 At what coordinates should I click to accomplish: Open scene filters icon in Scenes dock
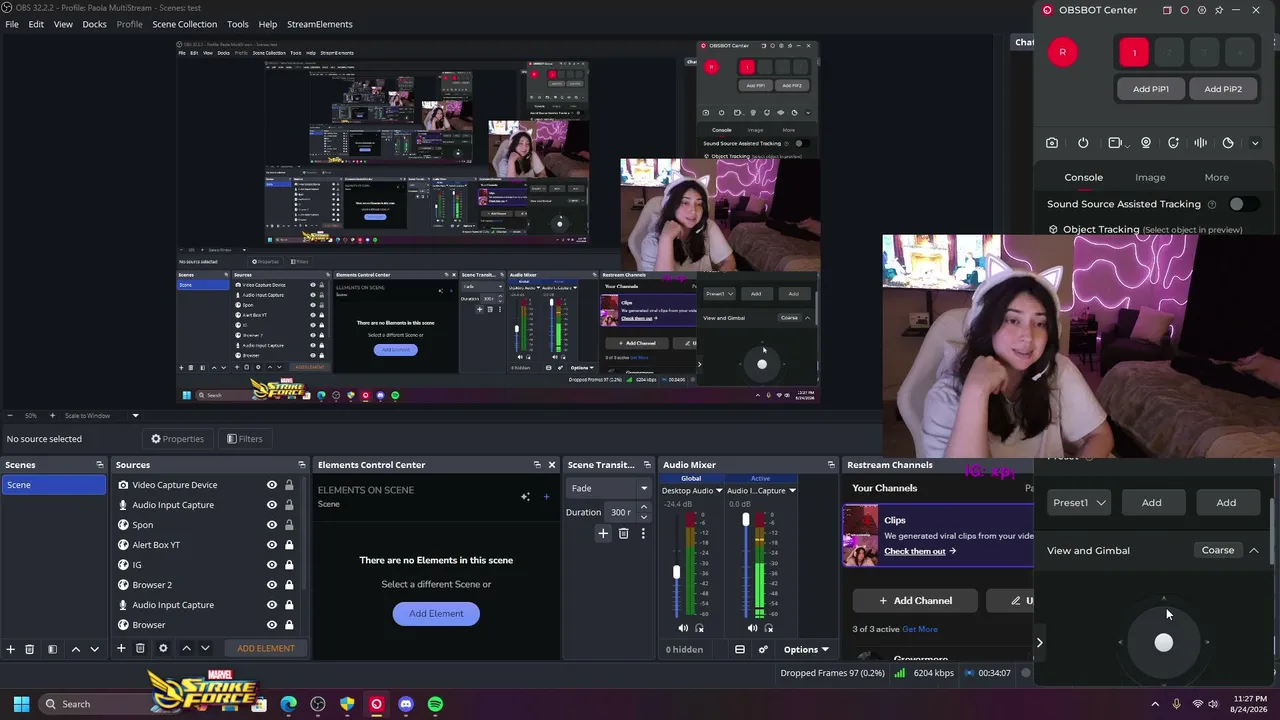pos(52,649)
